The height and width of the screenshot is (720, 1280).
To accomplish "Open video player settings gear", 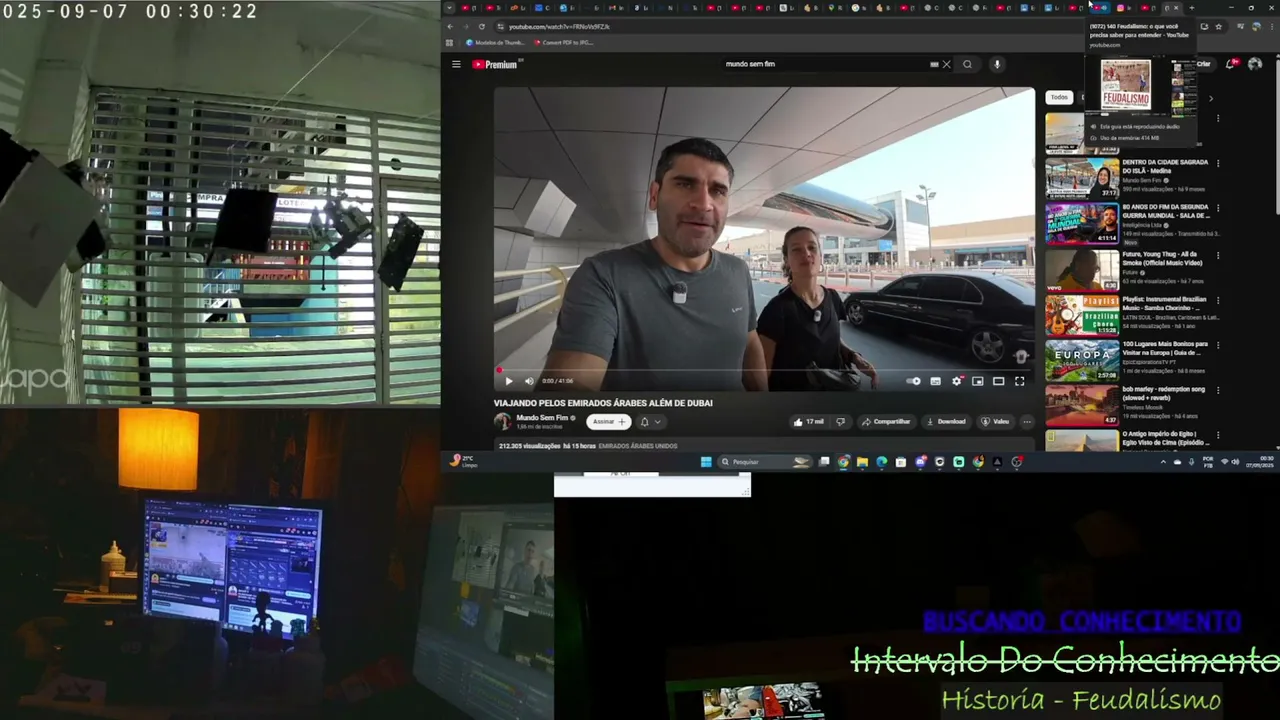I will pos(957,381).
